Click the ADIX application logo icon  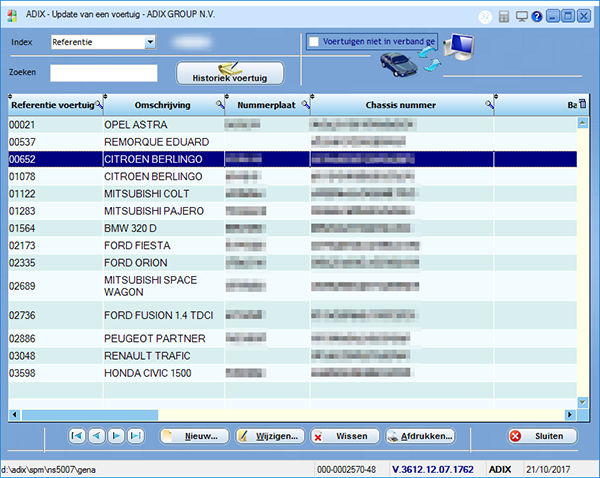(x=12, y=15)
